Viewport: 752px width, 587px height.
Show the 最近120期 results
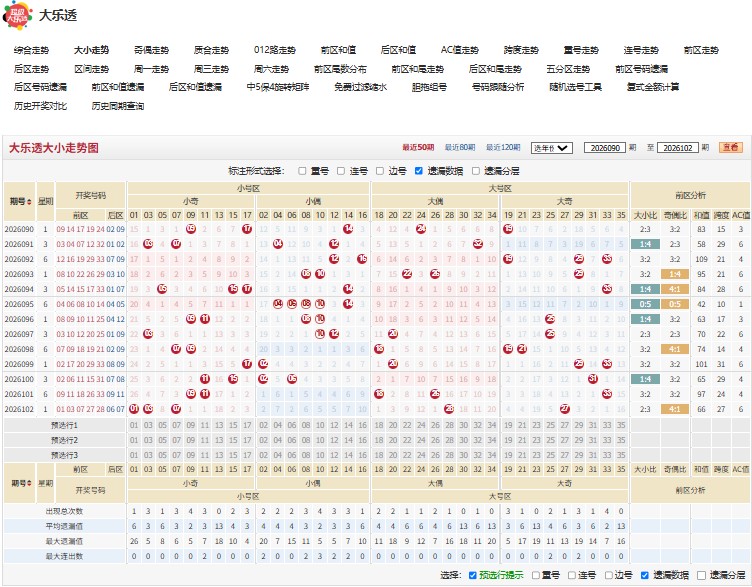pyautogui.click(x=503, y=148)
